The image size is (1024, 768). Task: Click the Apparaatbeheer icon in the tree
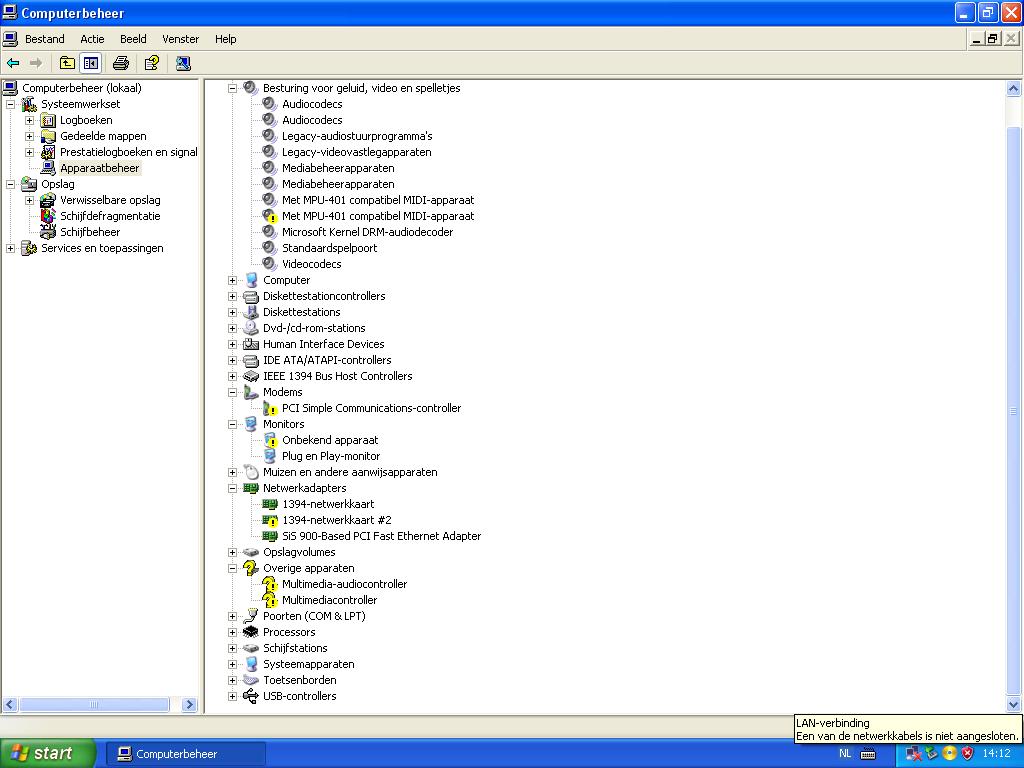(x=48, y=168)
